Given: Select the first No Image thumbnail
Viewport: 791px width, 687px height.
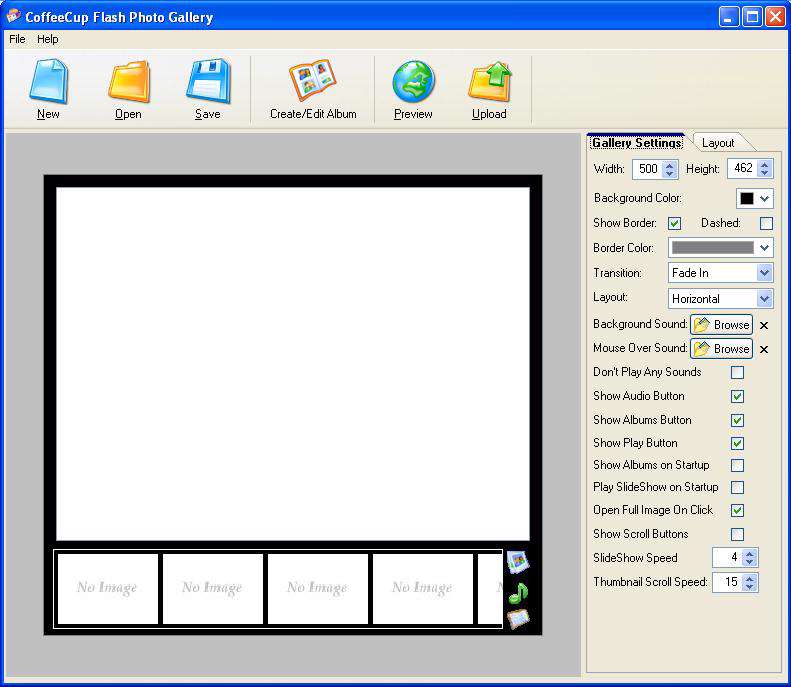Looking at the screenshot, I should [107, 588].
